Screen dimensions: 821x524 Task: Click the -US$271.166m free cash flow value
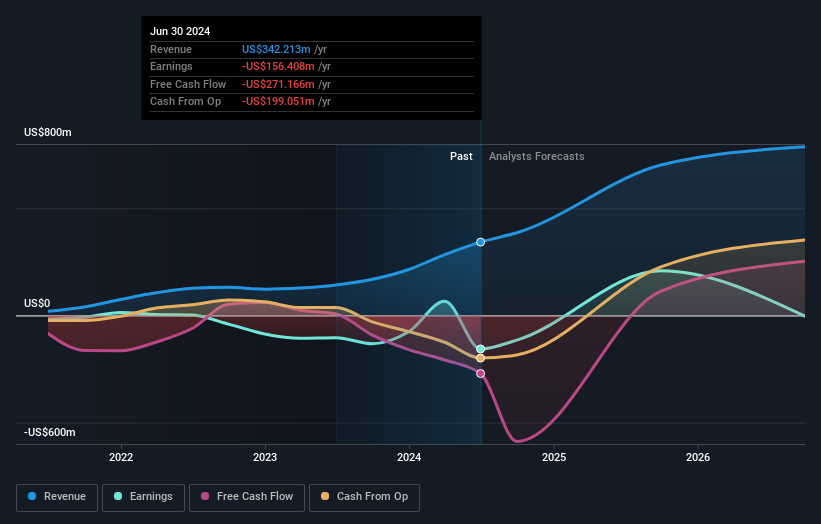click(278, 84)
